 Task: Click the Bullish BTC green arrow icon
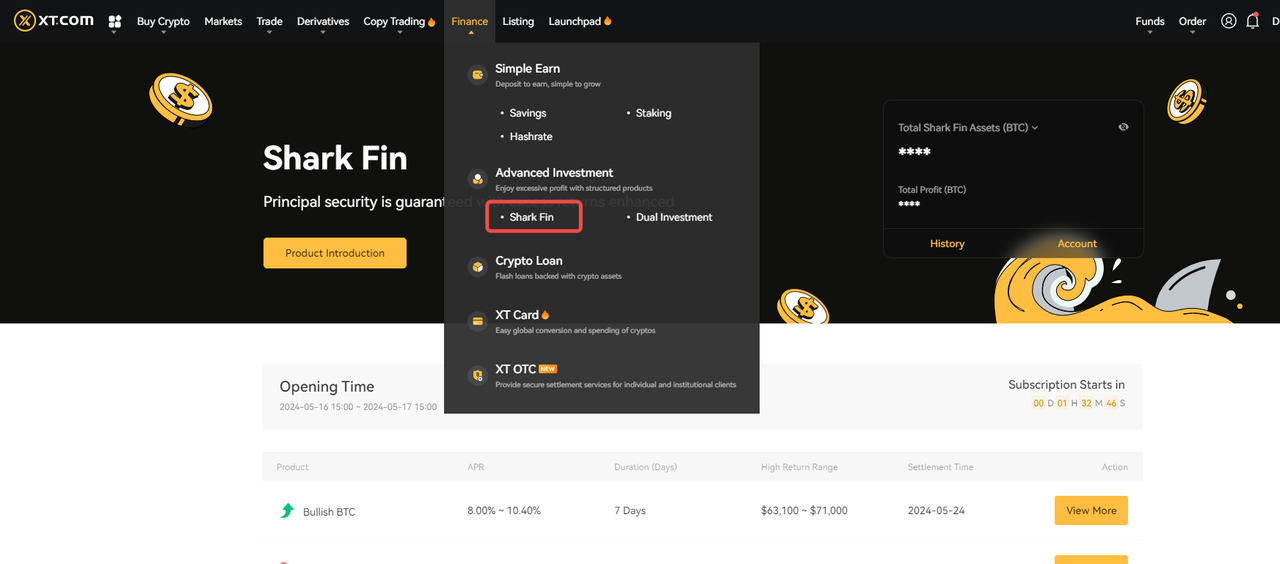pos(287,511)
